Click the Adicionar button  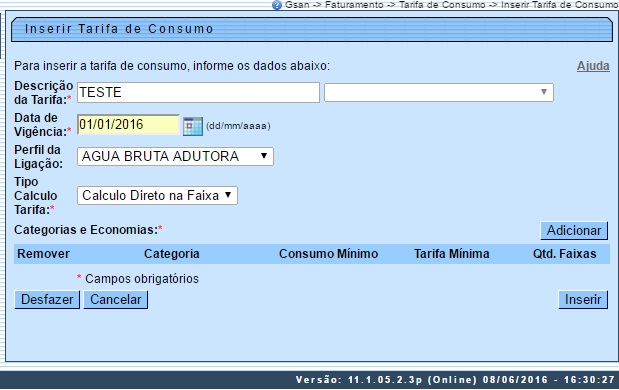[574, 230]
